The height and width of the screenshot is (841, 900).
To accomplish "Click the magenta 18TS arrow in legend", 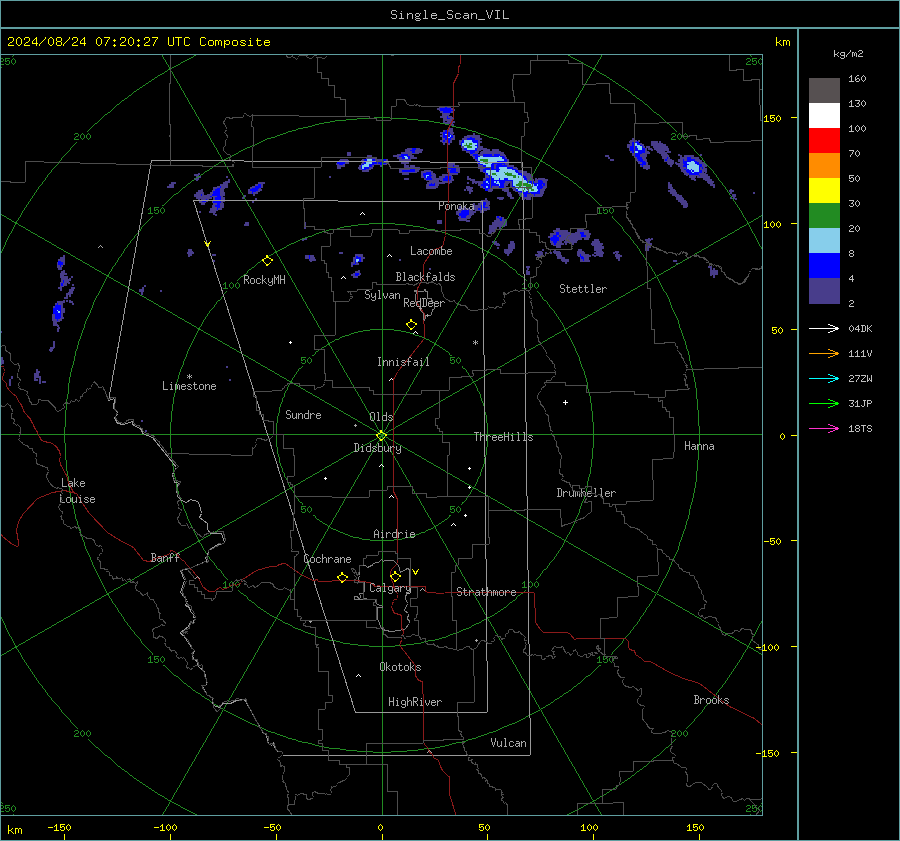I will coord(824,428).
